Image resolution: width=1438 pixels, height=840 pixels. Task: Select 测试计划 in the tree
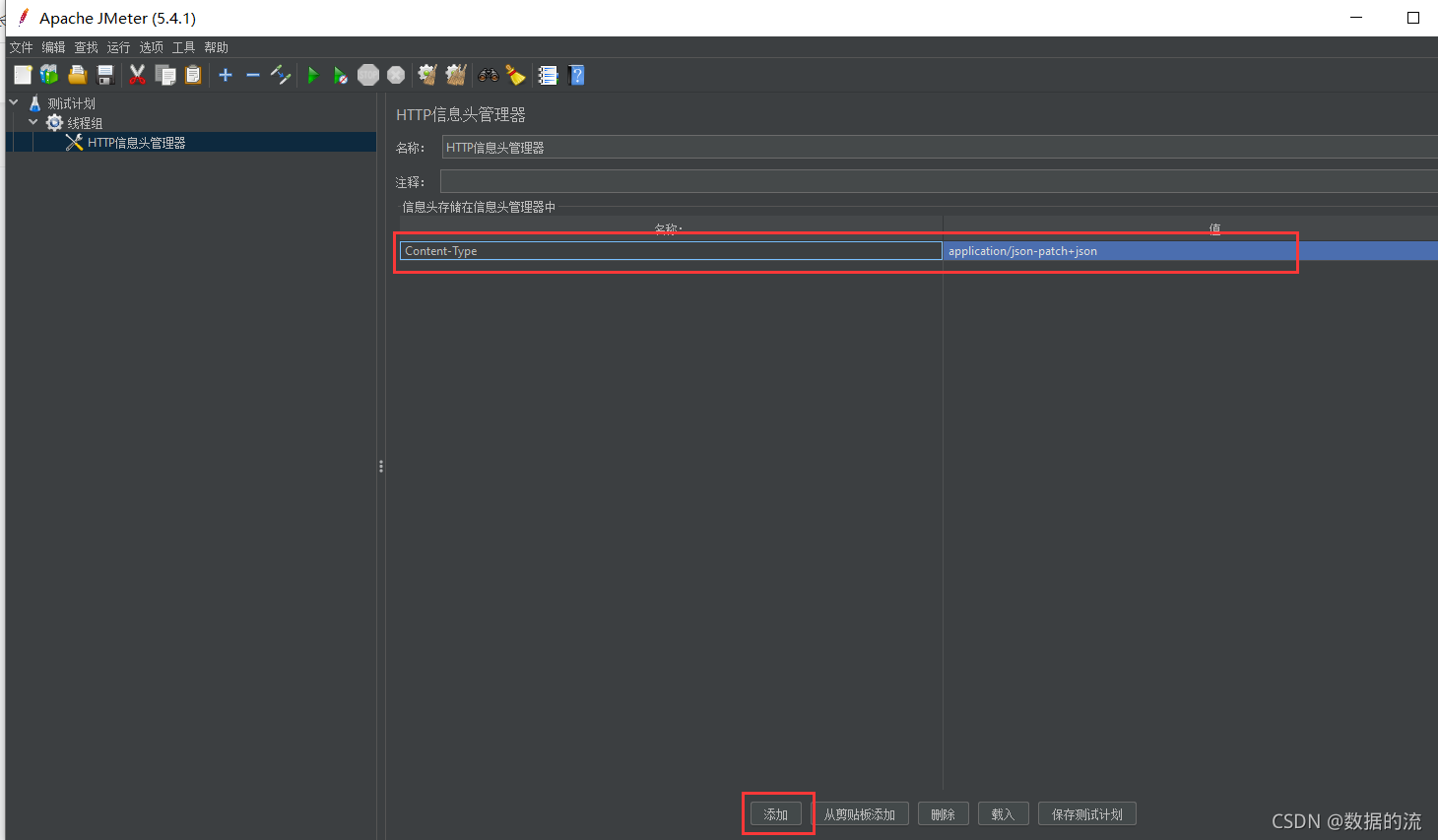(x=72, y=103)
